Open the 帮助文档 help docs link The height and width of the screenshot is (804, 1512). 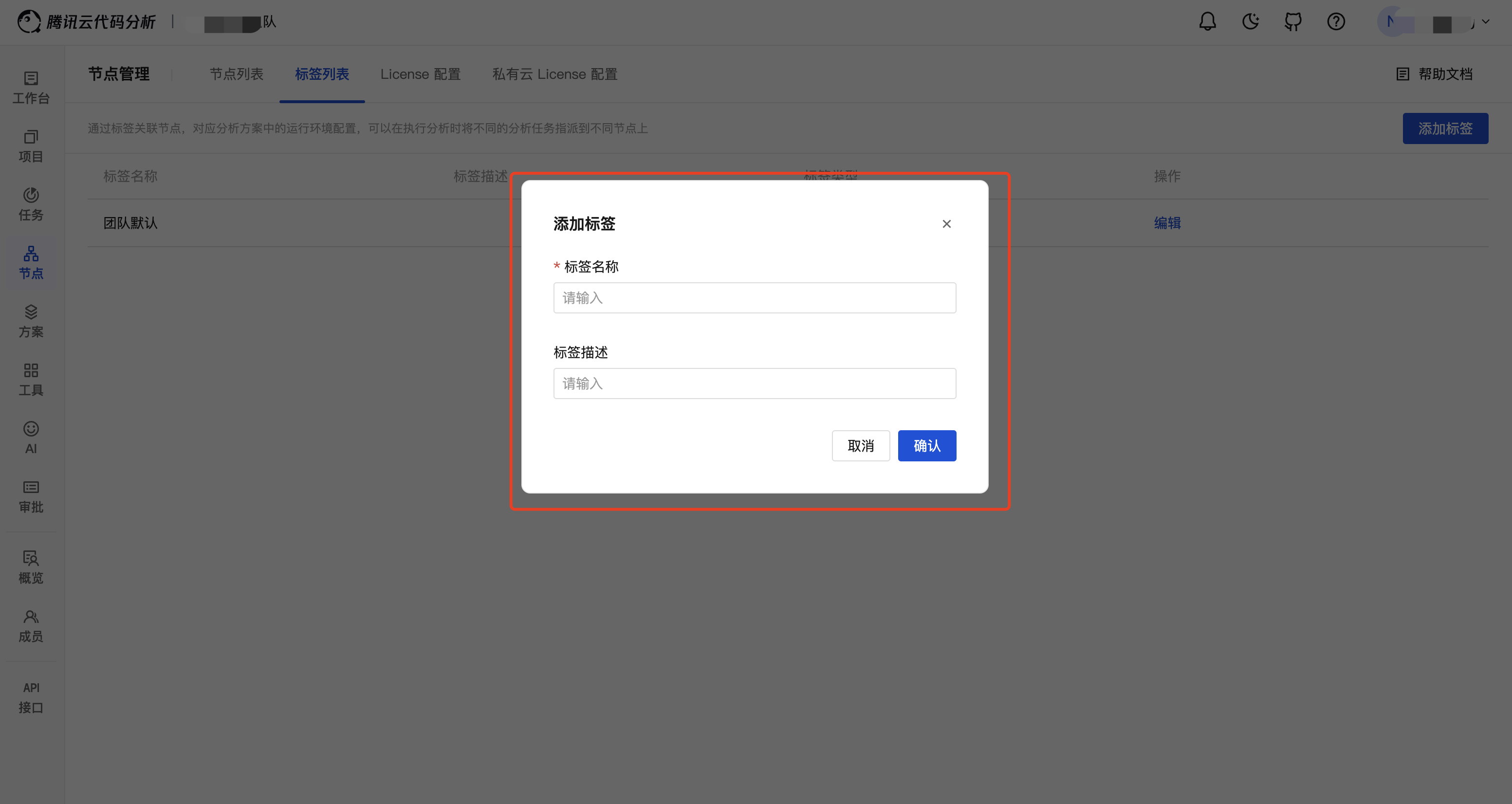click(x=1434, y=74)
